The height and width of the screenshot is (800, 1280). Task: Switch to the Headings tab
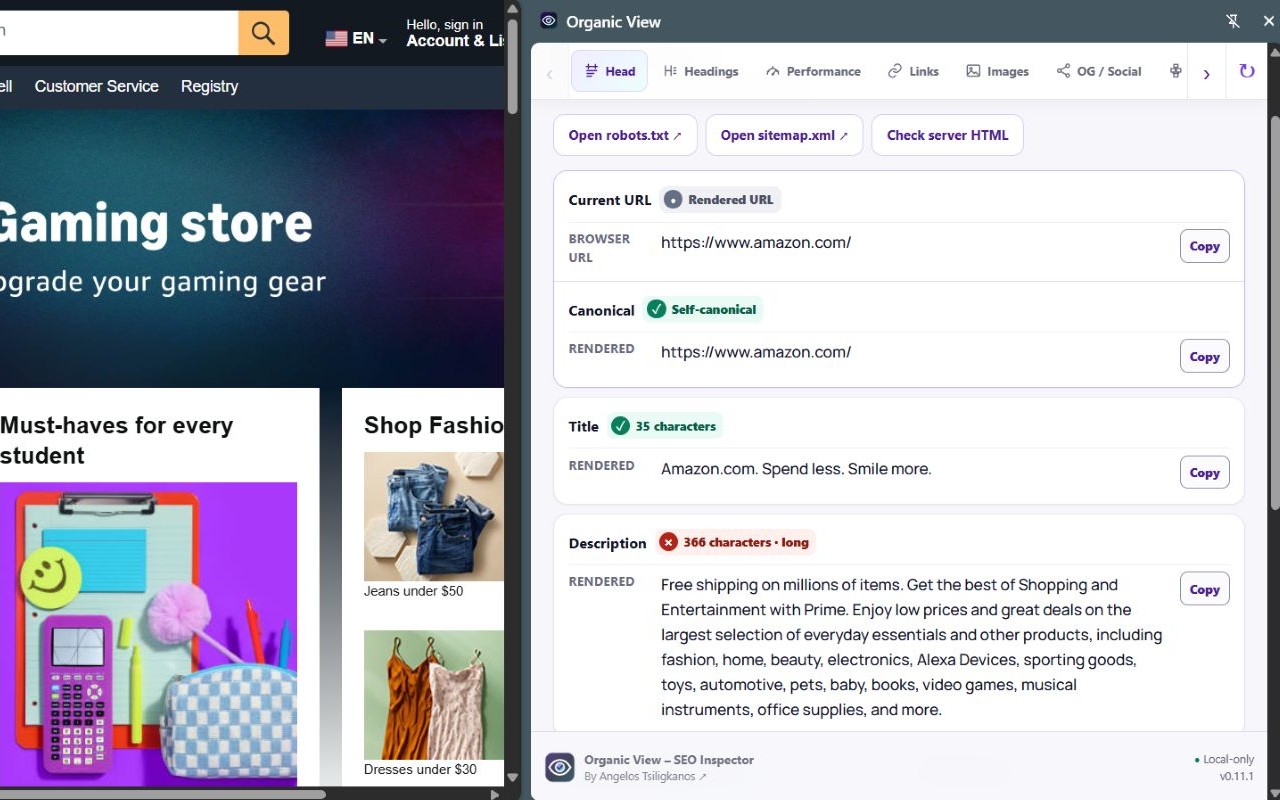[701, 71]
